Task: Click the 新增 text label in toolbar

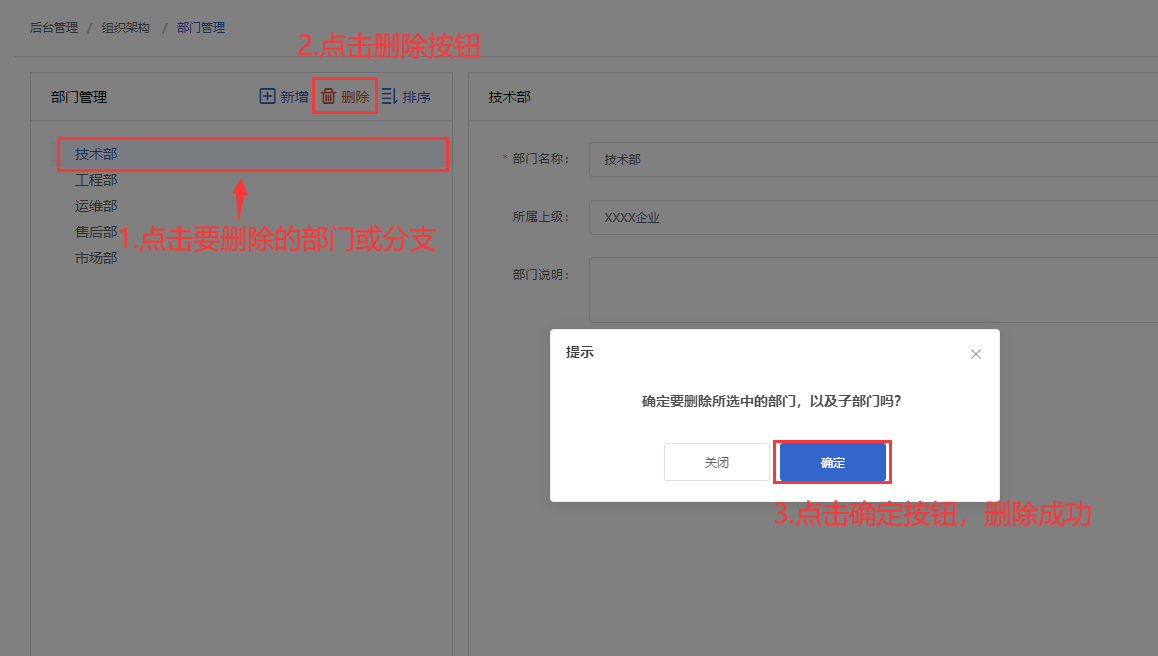Action: [294, 97]
